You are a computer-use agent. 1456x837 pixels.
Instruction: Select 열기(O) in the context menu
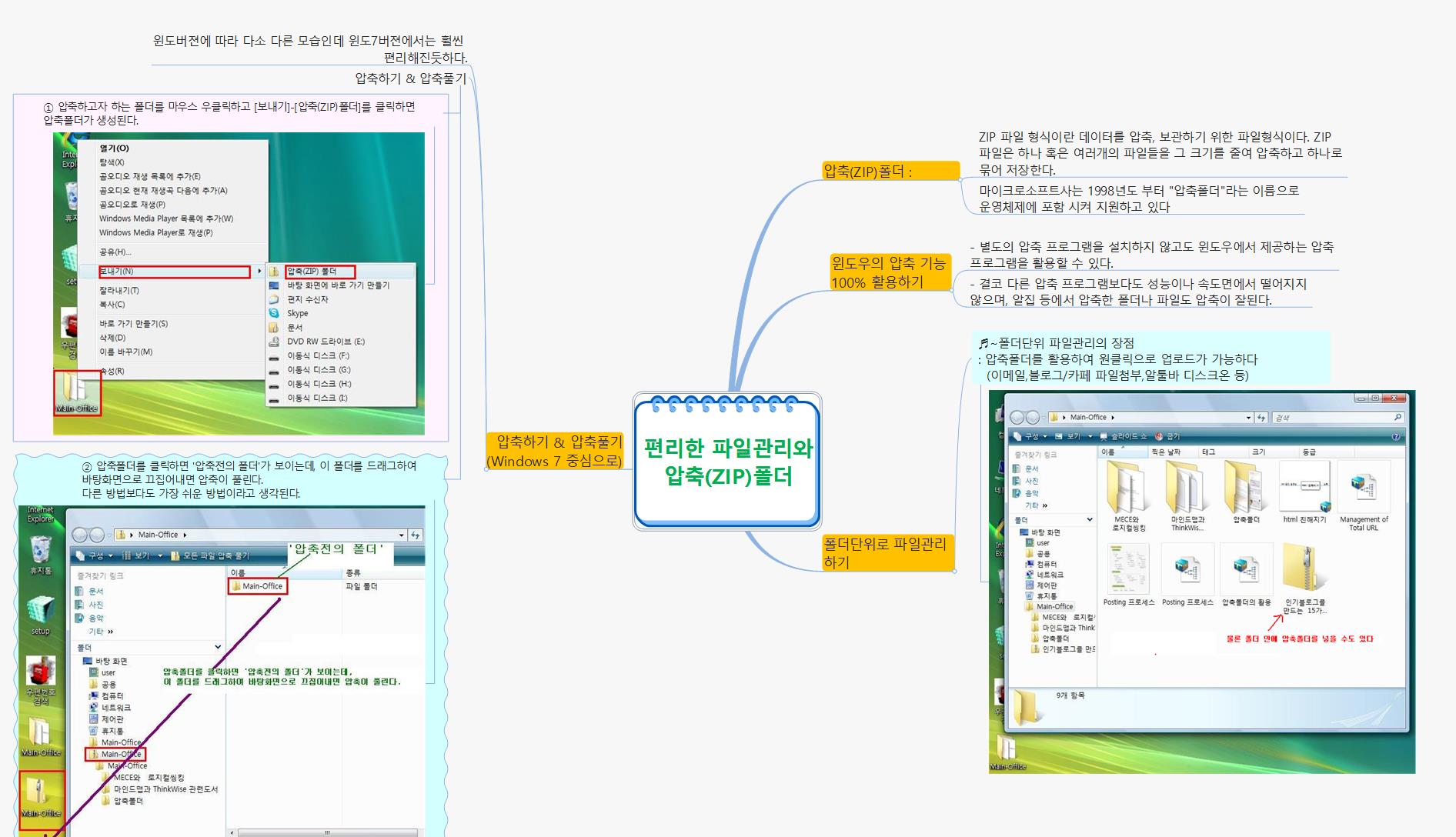pos(114,148)
